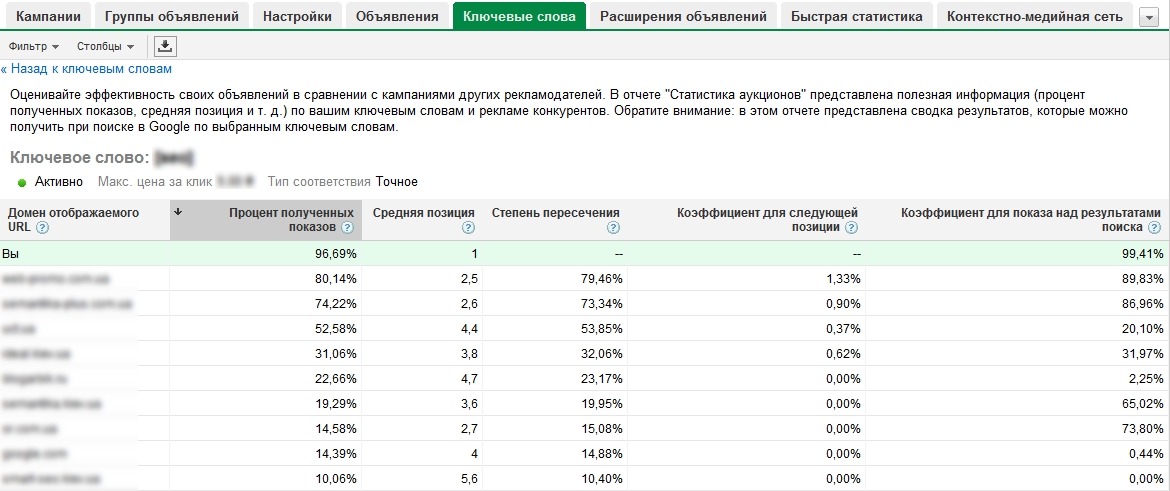The width and height of the screenshot is (1170, 491).
Task: Click the 74,22% impression share cell
Action: pos(336,304)
